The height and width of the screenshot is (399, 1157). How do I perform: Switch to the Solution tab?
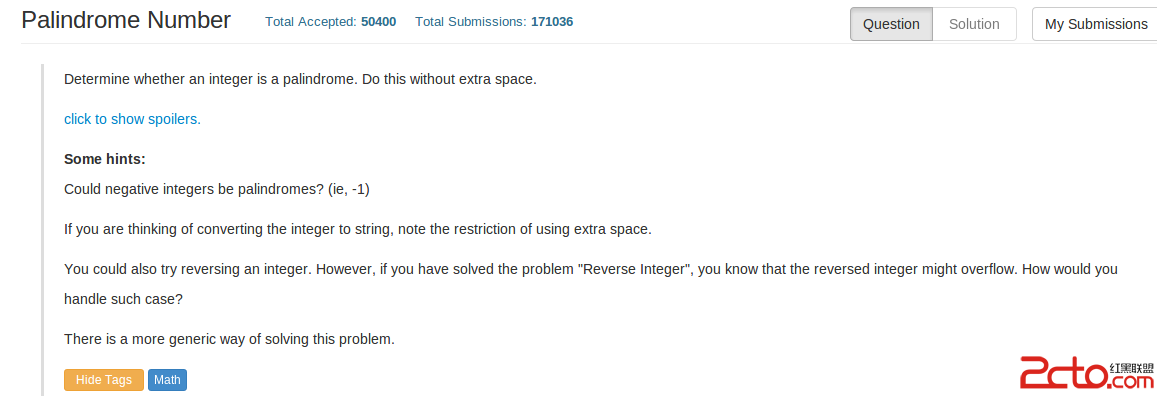click(x=974, y=24)
